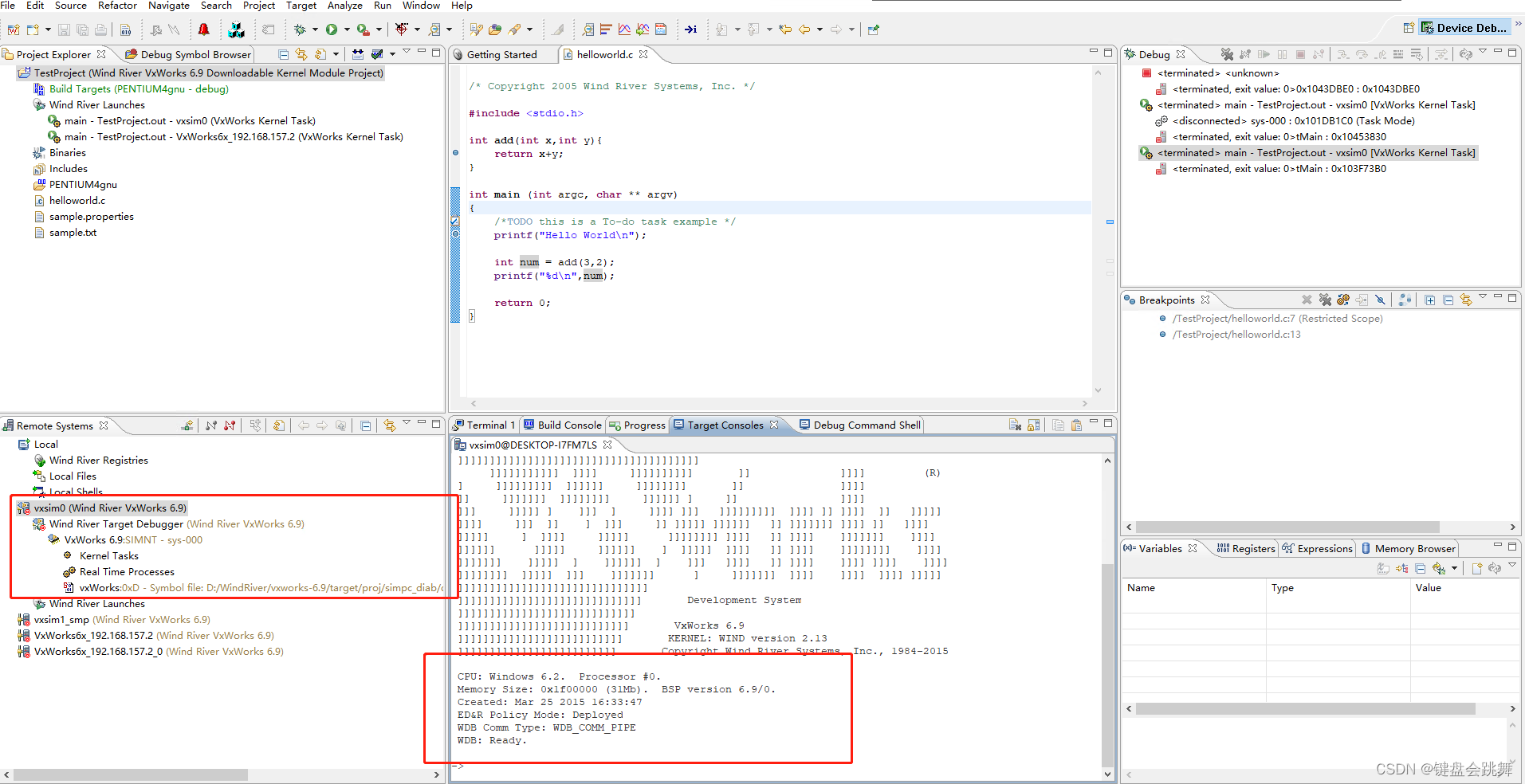Click Refresh icon in Debug view toolbar
The height and width of the screenshot is (784, 1525).
(1465, 54)
